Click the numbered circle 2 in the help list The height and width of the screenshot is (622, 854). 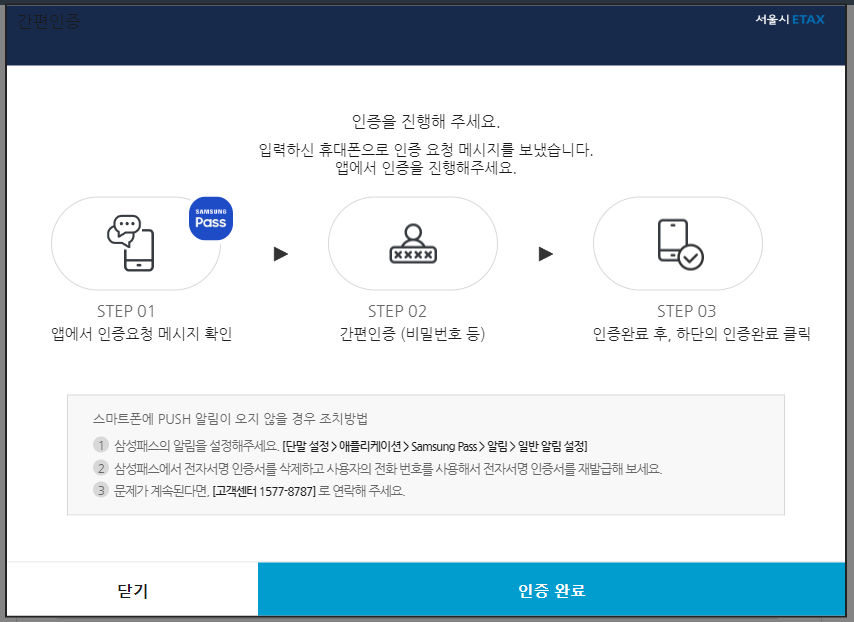(101, 468)
